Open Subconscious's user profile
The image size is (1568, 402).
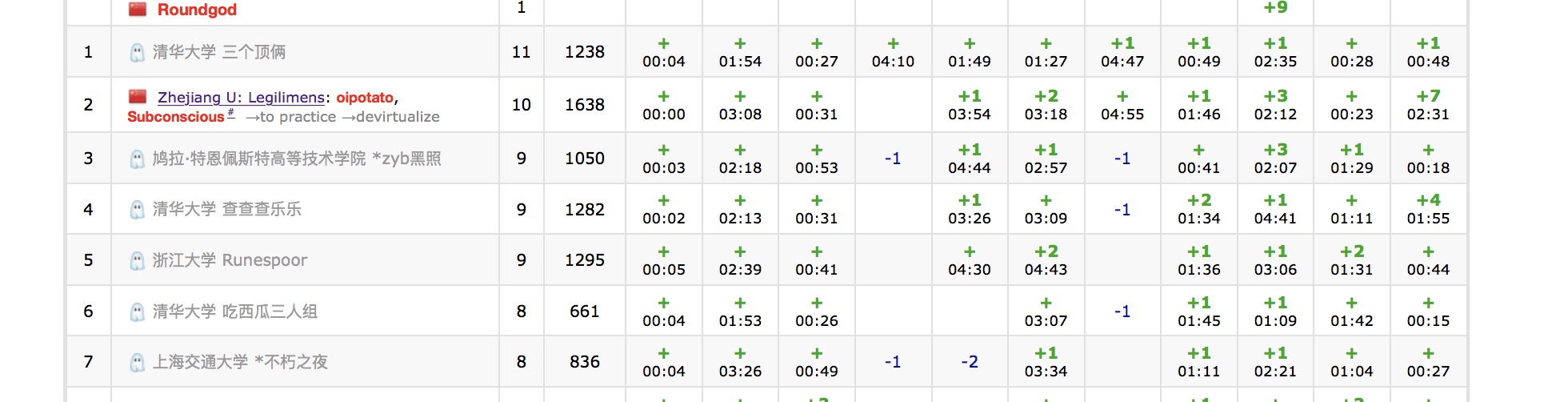click(x=176, y=117)
